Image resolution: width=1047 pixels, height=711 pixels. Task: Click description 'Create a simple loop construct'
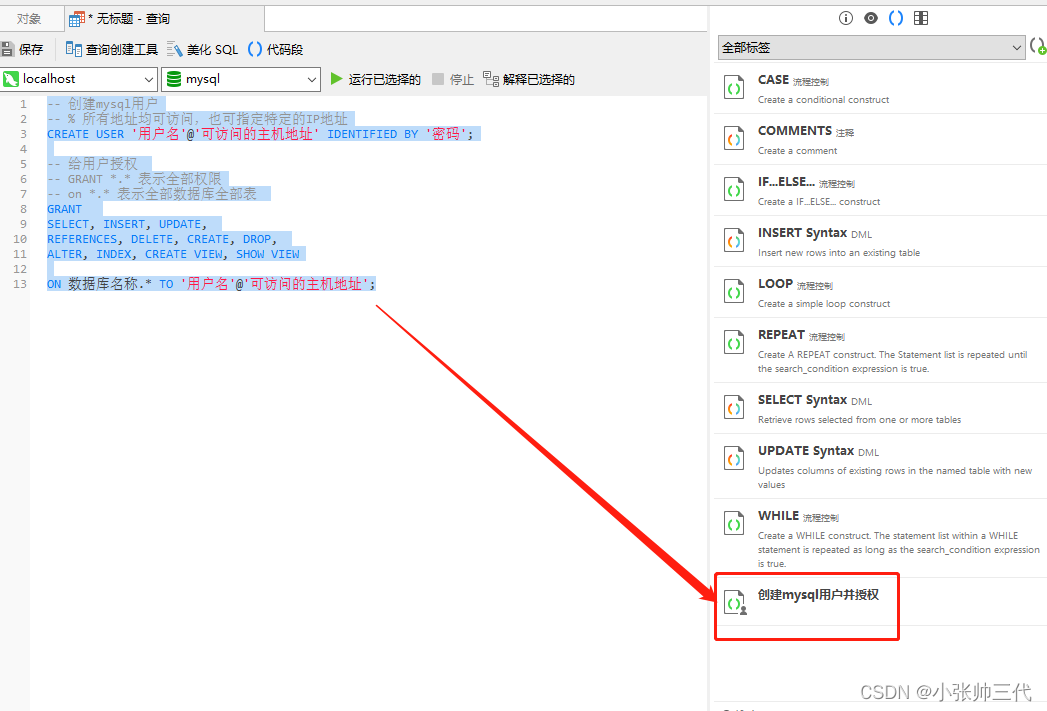coord(824,304)
